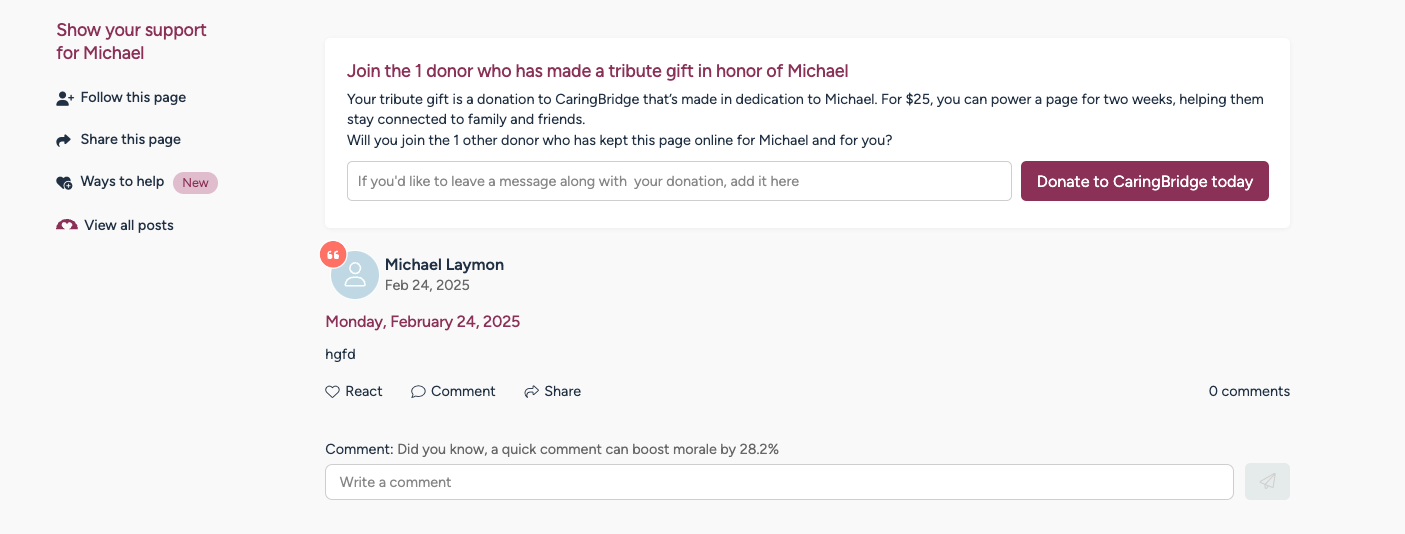Open the Monday, February 24, 2025 post title

tap(422, 322)
